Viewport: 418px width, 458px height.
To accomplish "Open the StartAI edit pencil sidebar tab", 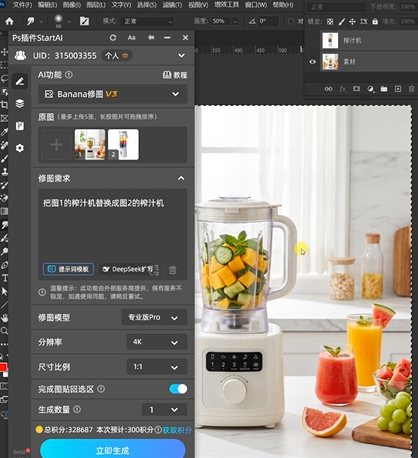I will [x=20, y=81].
